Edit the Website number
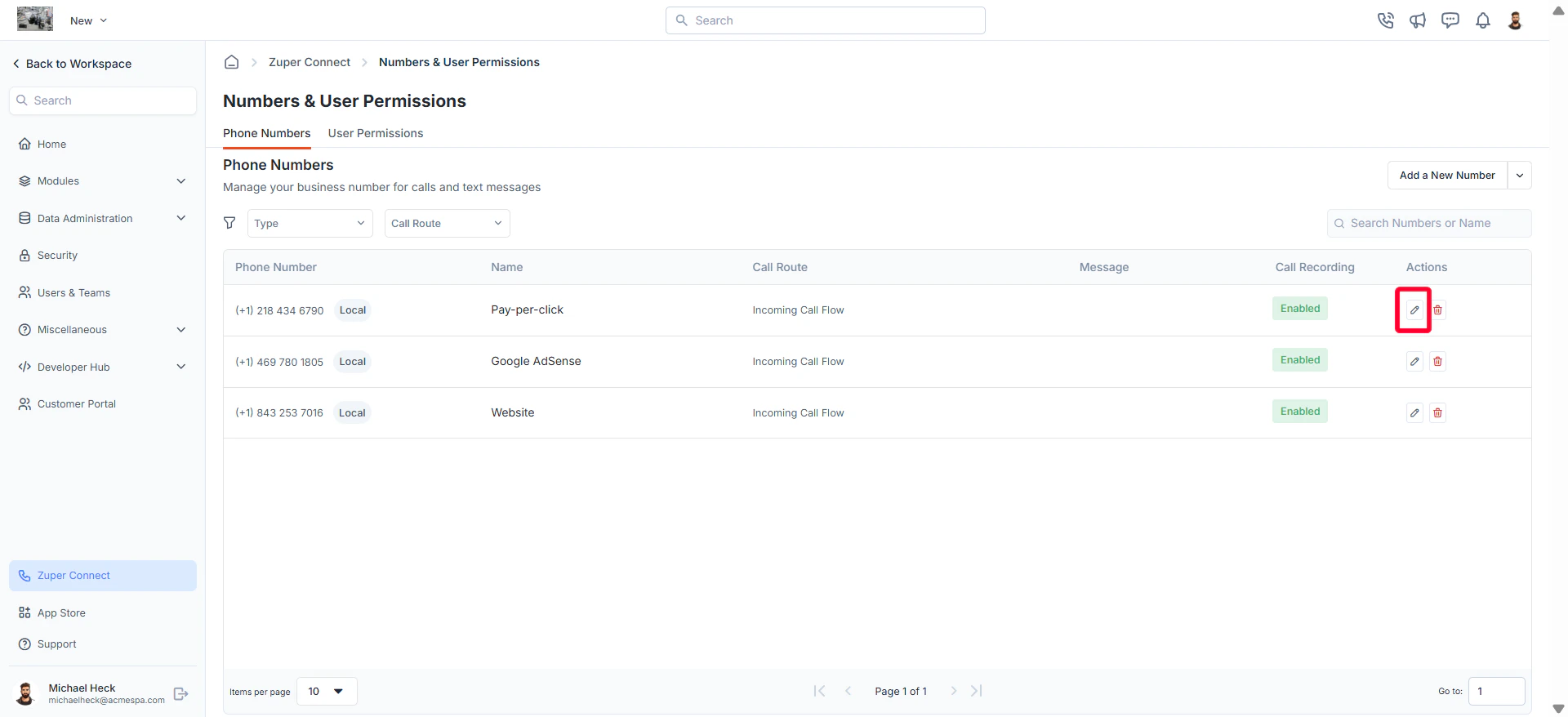 (1414, 412)
